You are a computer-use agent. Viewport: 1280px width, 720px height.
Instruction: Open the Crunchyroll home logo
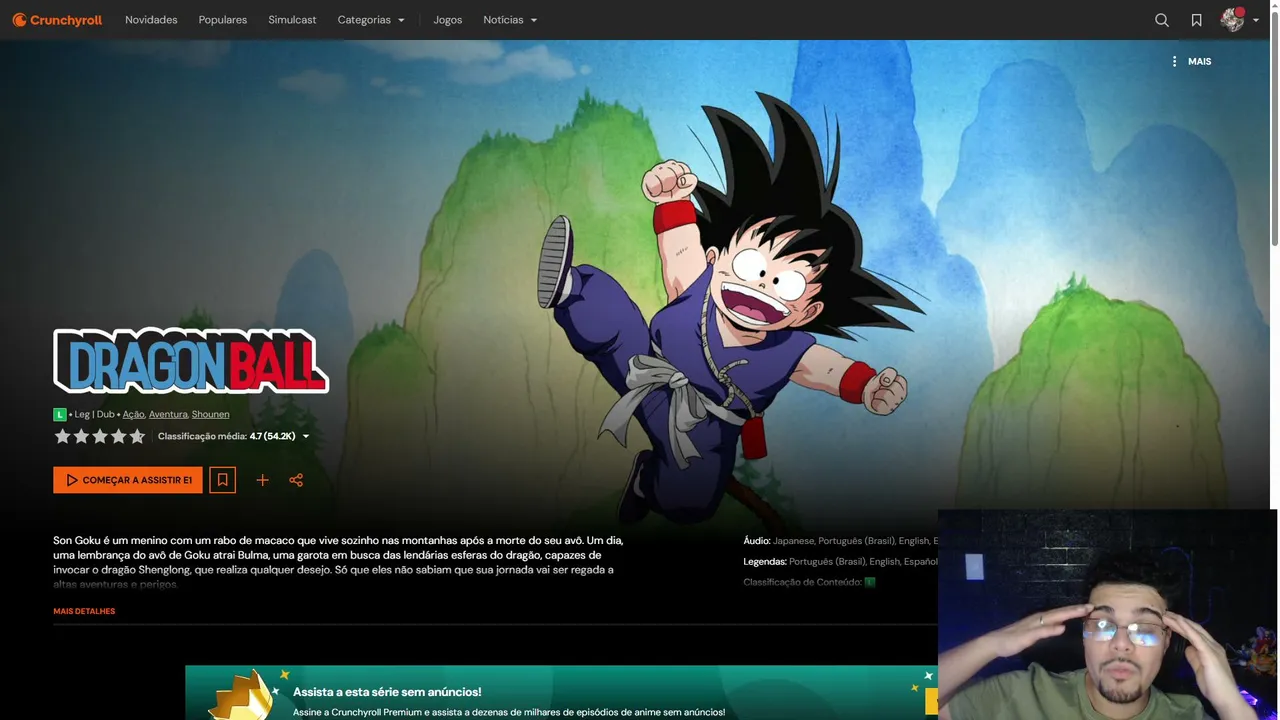pos(57,20)
